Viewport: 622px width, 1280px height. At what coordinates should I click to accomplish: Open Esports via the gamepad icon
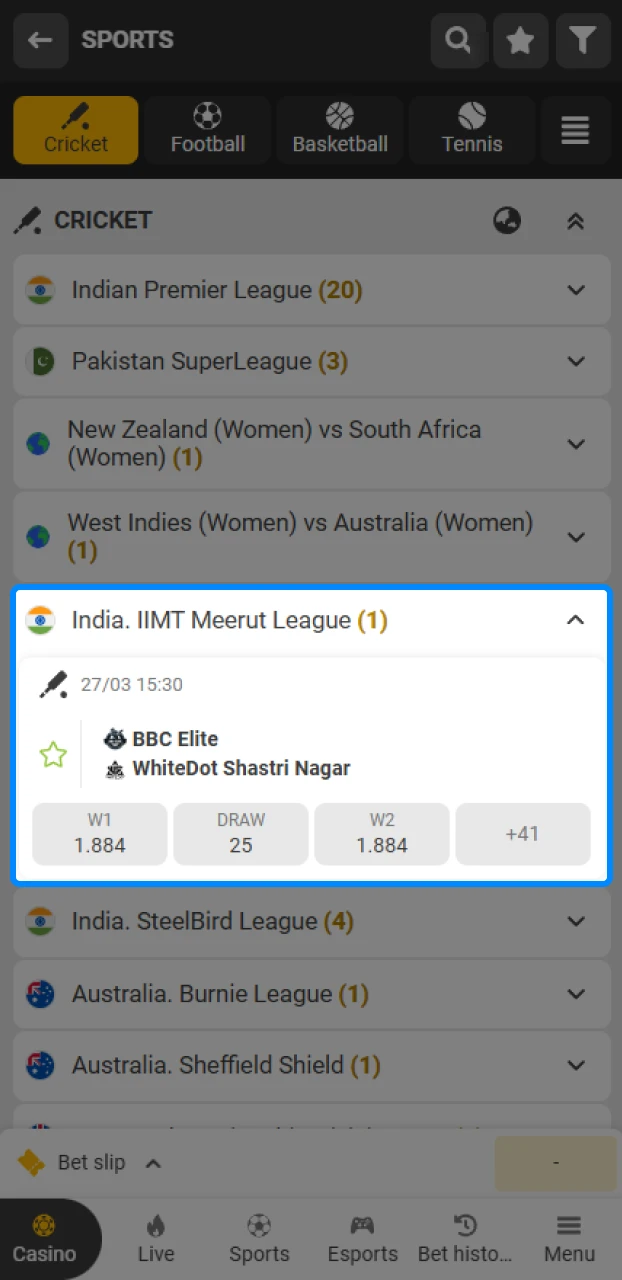(x=362, y=1238)
